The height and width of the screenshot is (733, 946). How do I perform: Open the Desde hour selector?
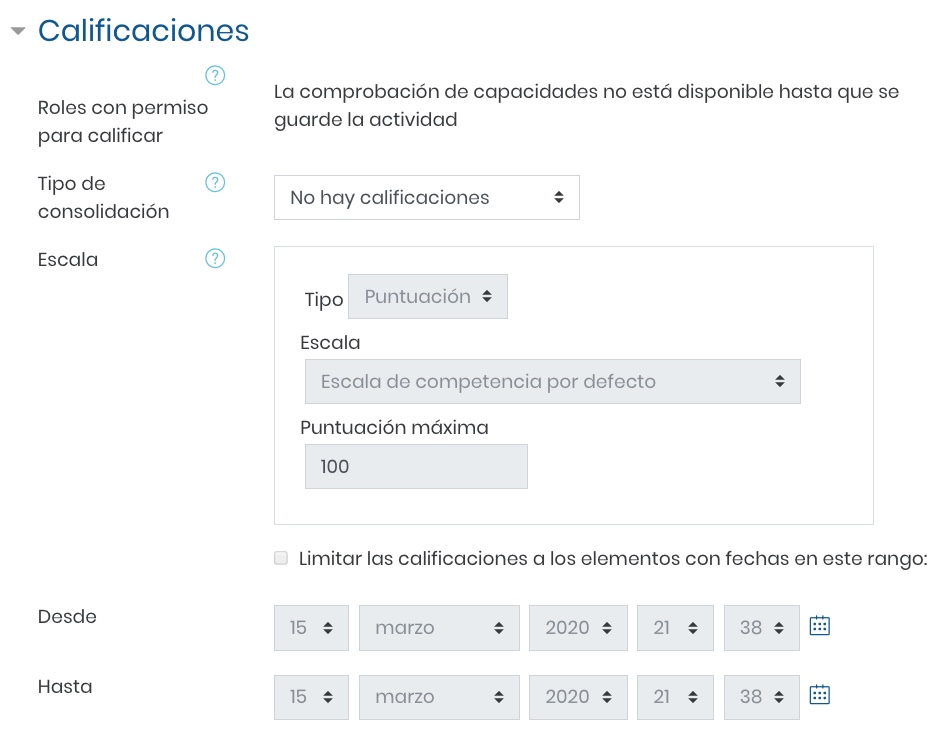(675, 628)
